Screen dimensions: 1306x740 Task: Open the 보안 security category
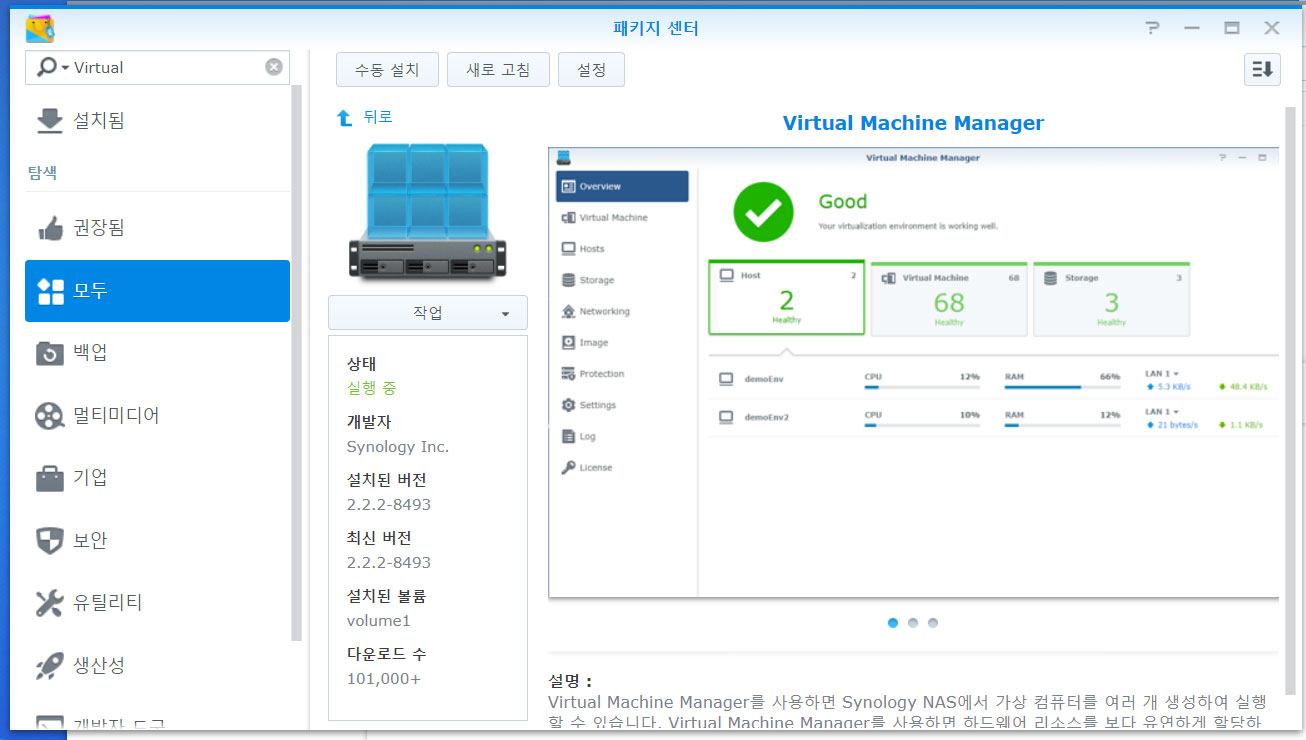point(157,540)
